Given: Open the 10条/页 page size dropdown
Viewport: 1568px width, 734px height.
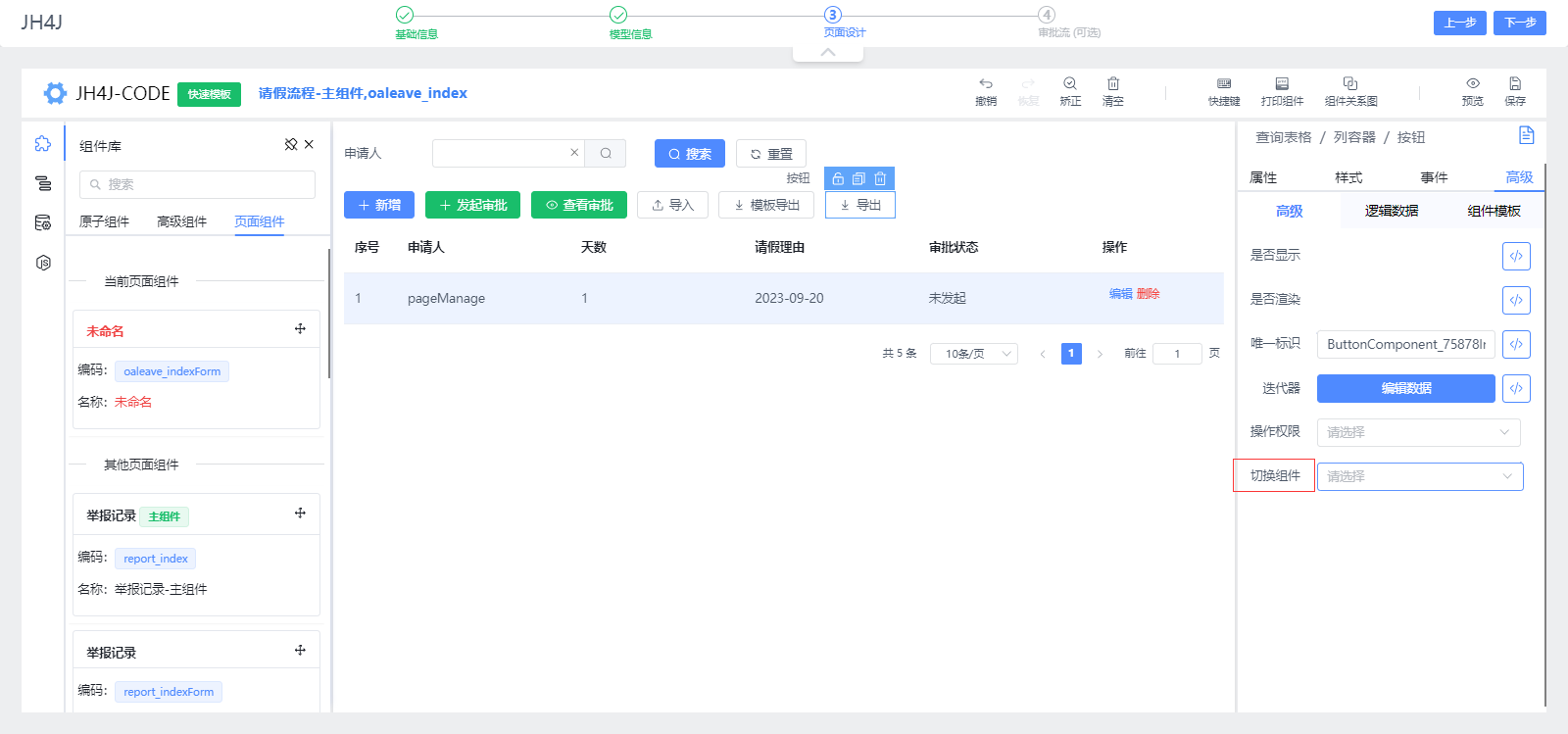Looking at the screenshot, I should click(x=974, y=354).
